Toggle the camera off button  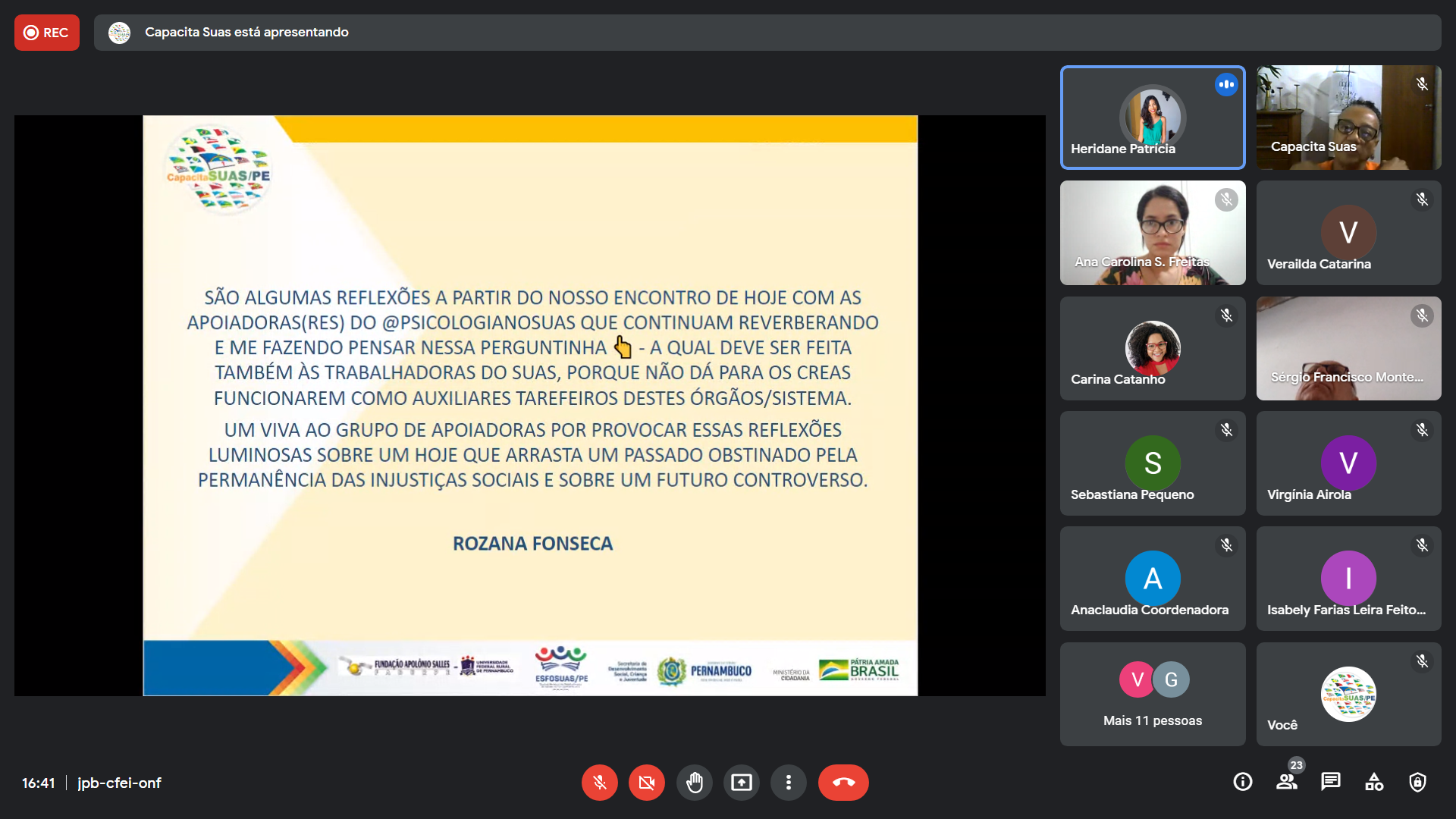point(646,783)
